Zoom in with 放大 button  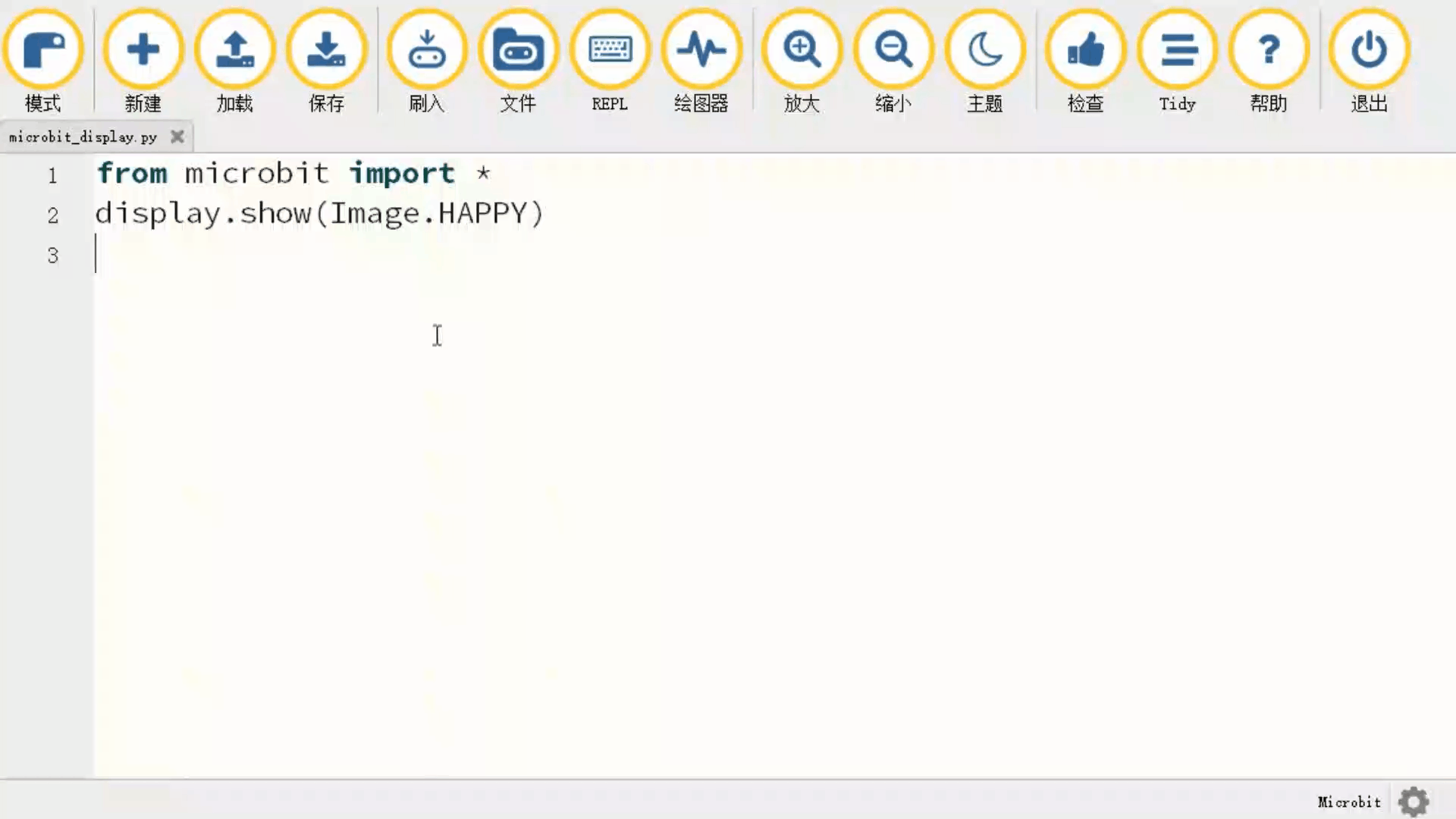(x=802, y=61)
